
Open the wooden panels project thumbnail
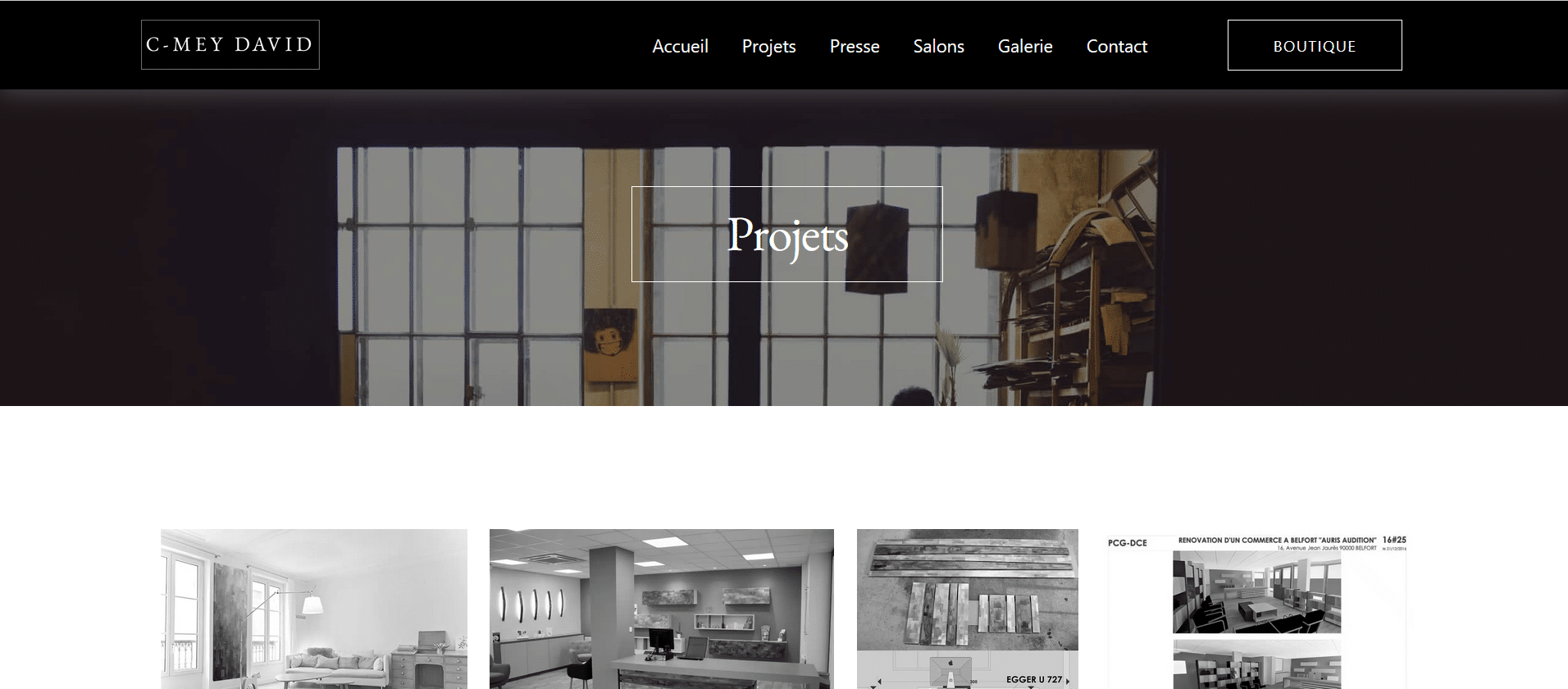(968, 609)
